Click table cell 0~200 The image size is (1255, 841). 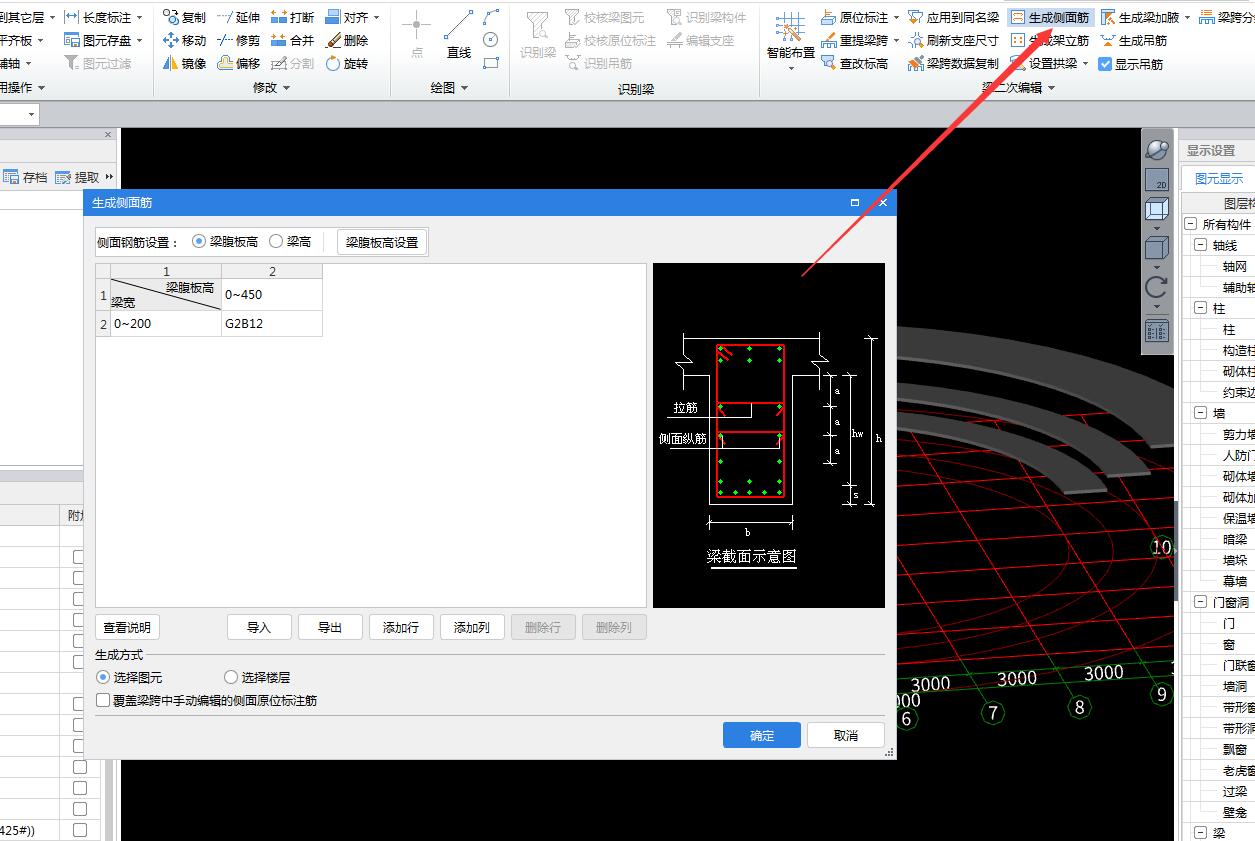[x=166, y=324]
